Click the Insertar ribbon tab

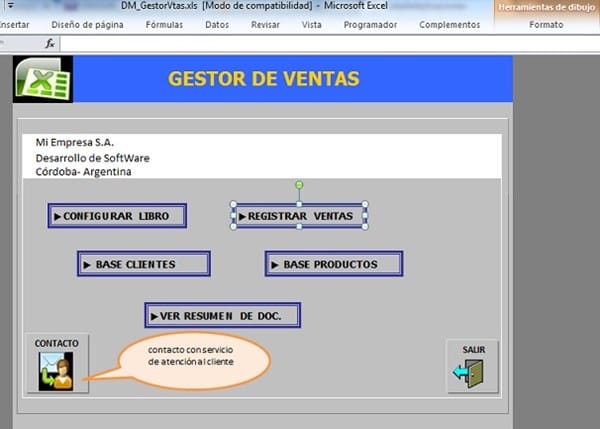pyautogui.click(x=14, y=24)
